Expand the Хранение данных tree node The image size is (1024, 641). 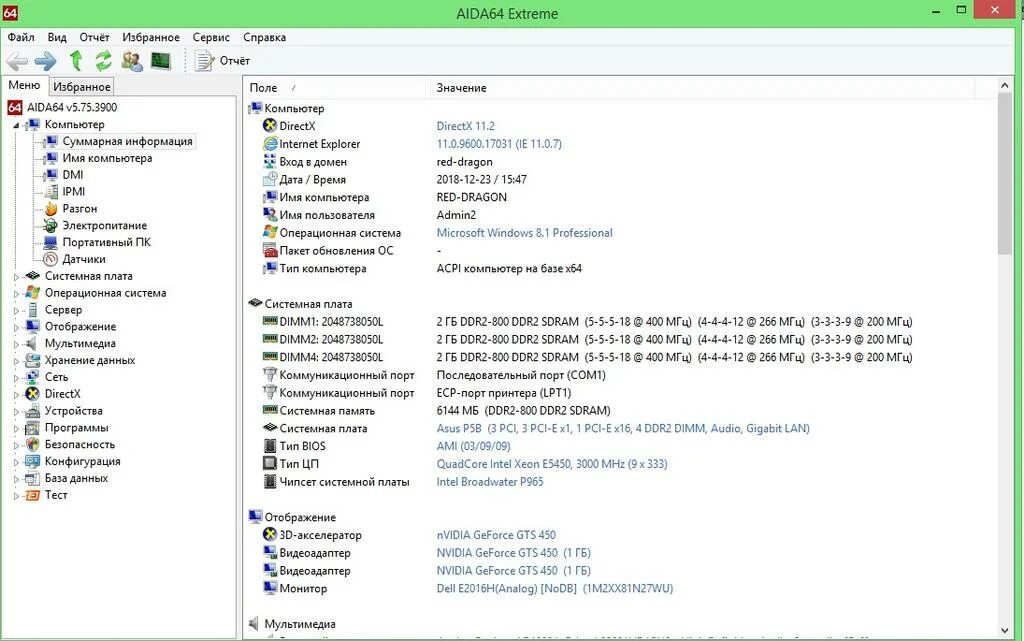16,361
